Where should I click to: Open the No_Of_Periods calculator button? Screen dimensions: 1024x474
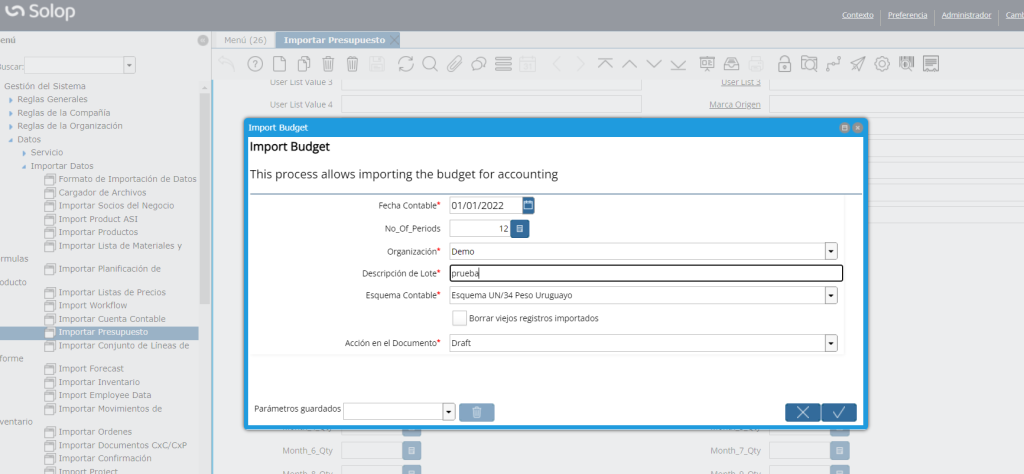tap(520, 228)
